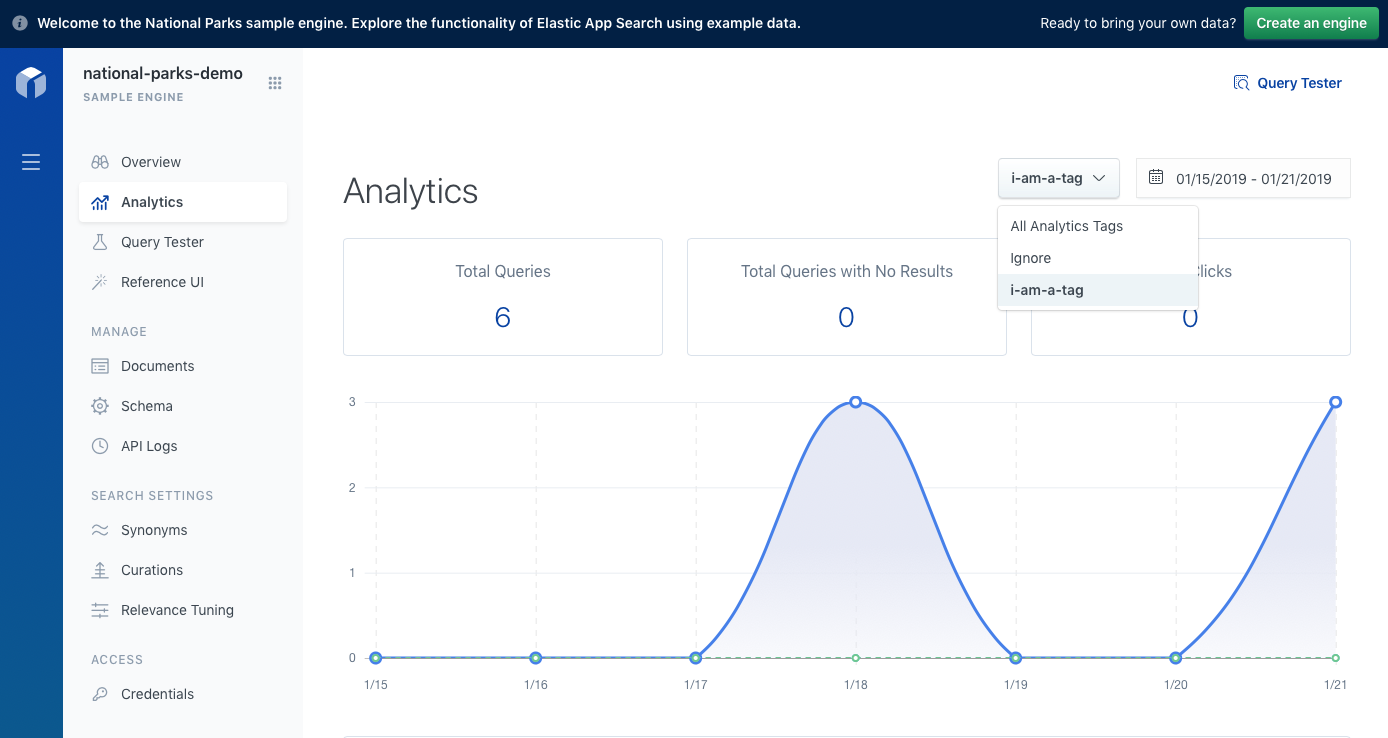Open Credentials using the key icon
This screenshot has height=738, width=1388.
tap(100, 693)
